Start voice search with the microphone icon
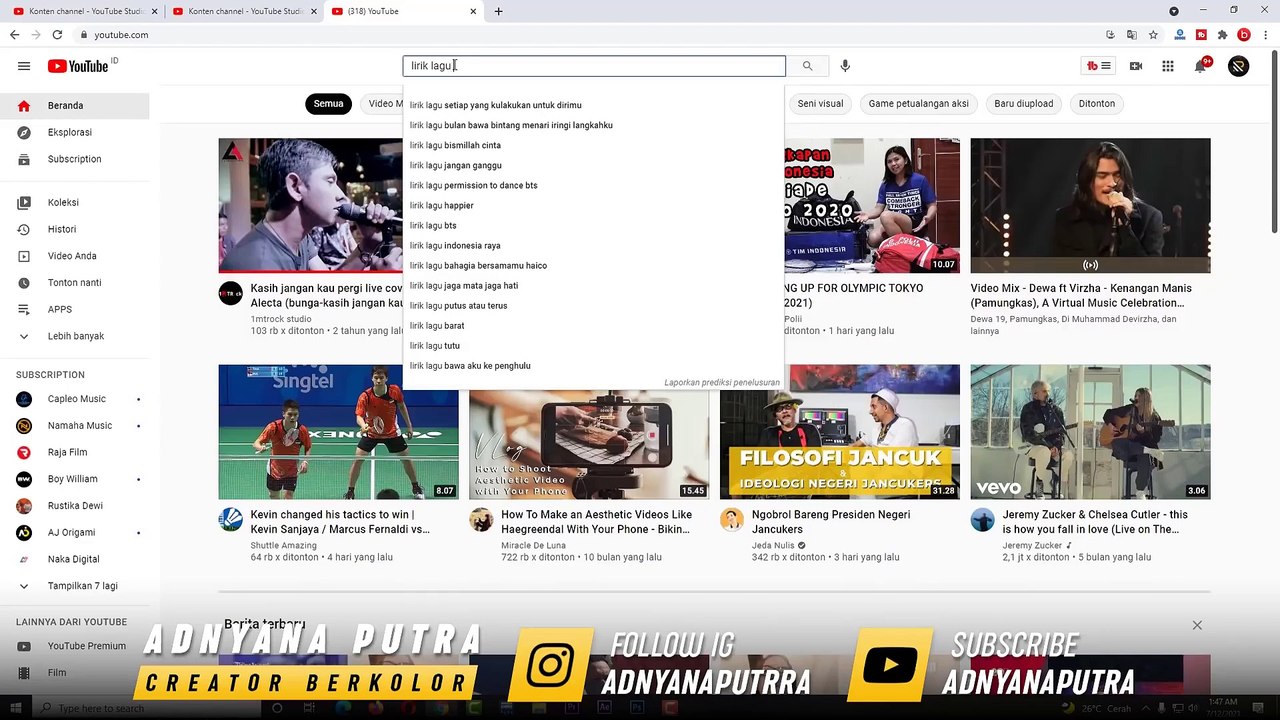Image resolution: width=1280 pixels, height=720 pixels. [845, 66]
